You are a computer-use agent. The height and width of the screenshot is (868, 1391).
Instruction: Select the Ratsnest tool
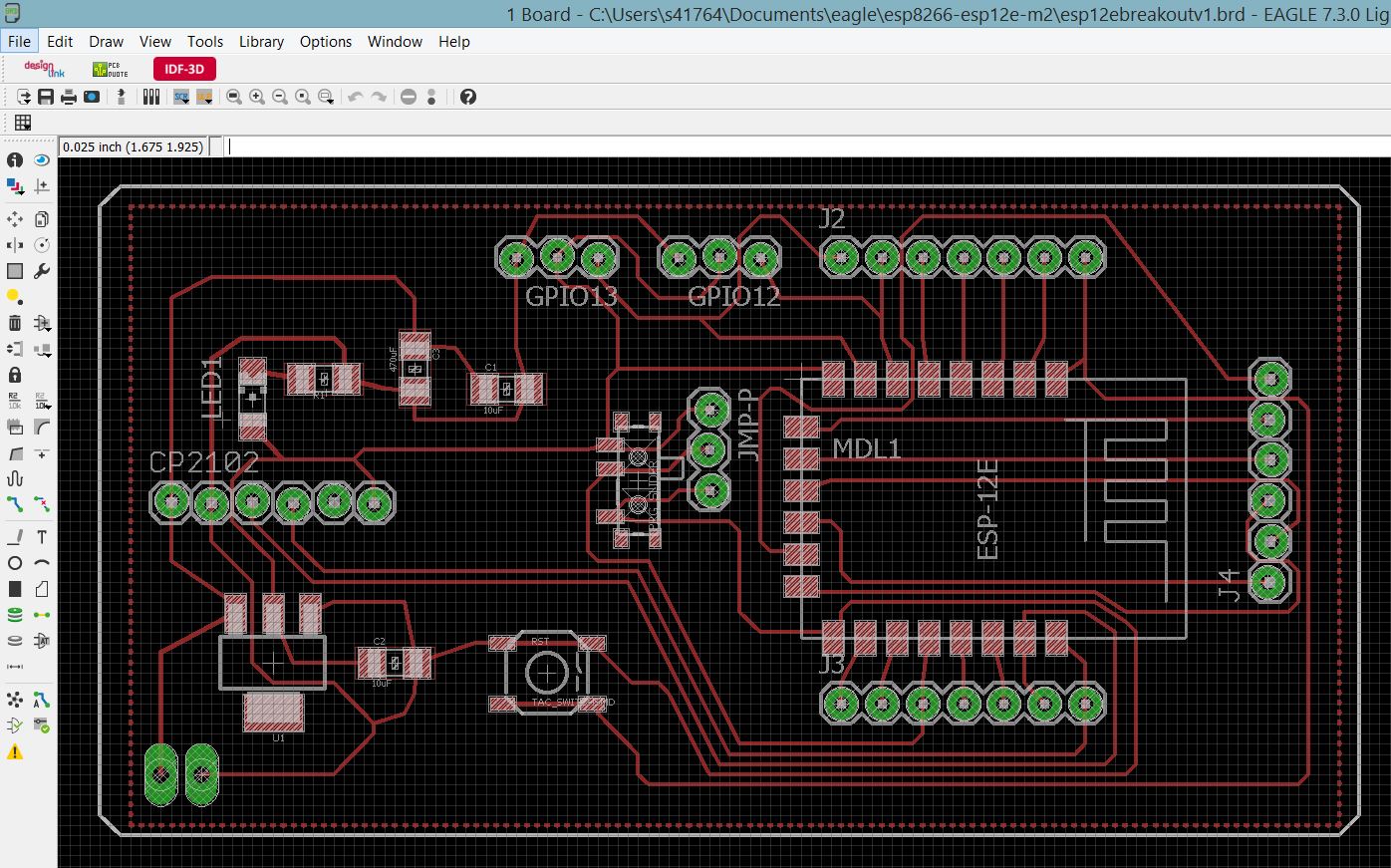(15, 700)
